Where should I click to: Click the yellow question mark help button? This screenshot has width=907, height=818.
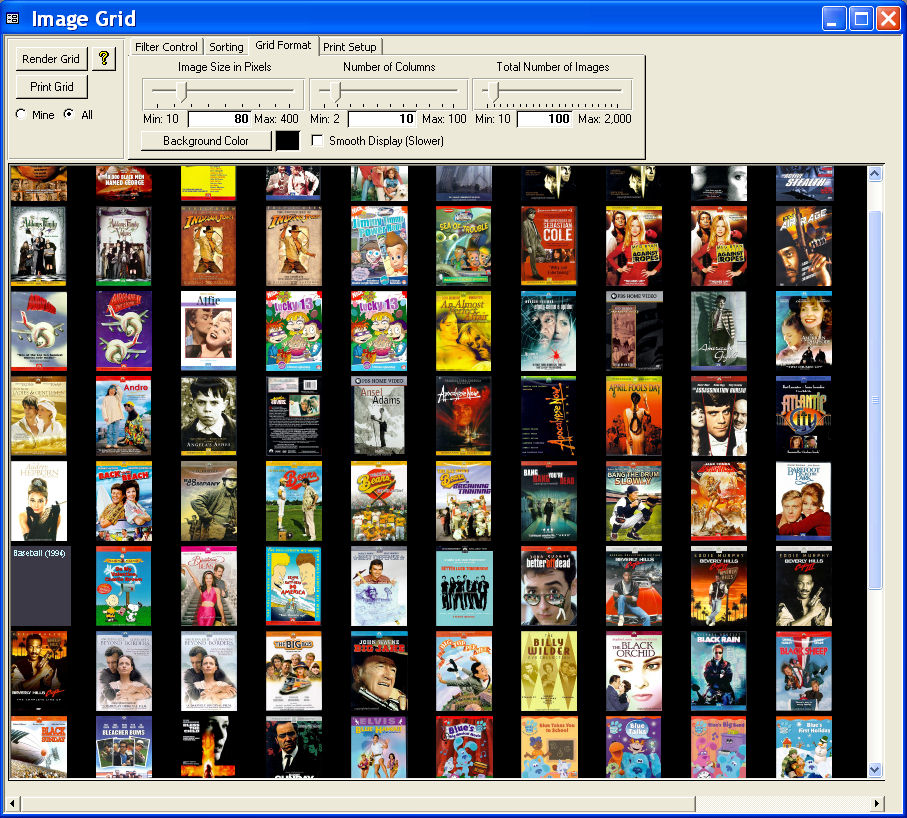(x=104, y=59)
